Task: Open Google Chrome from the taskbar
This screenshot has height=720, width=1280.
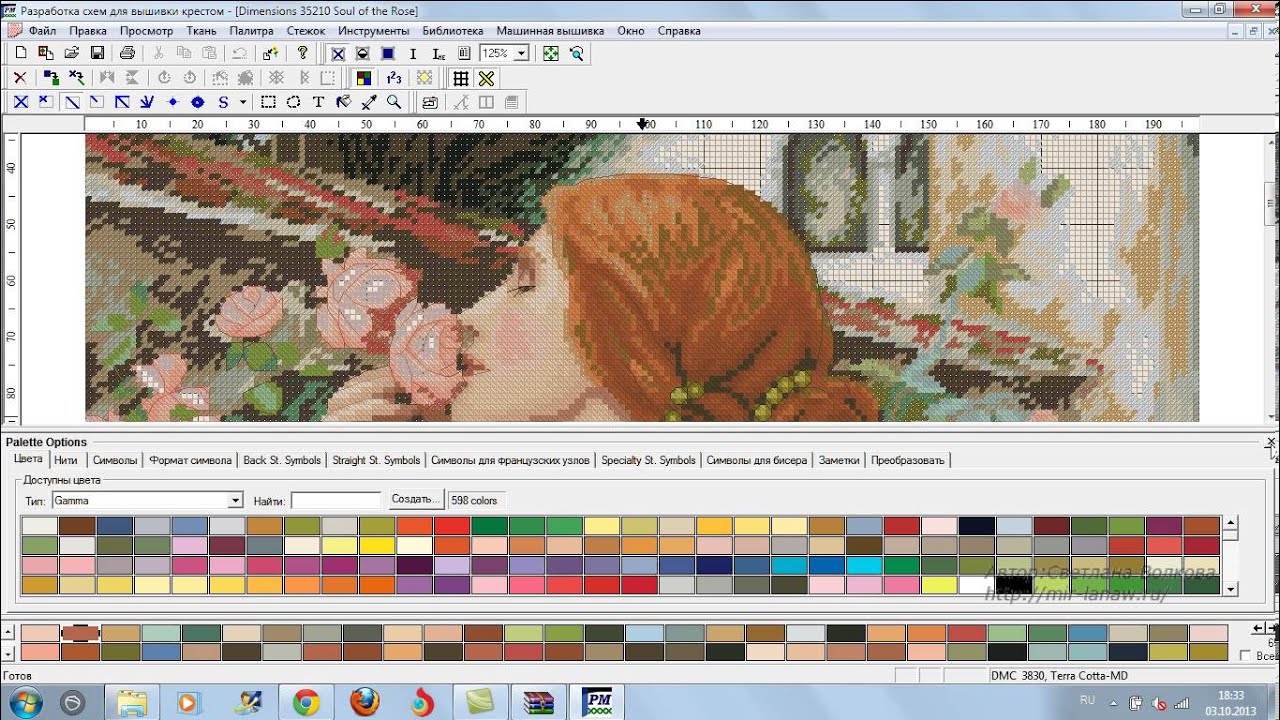Action: 306,702
